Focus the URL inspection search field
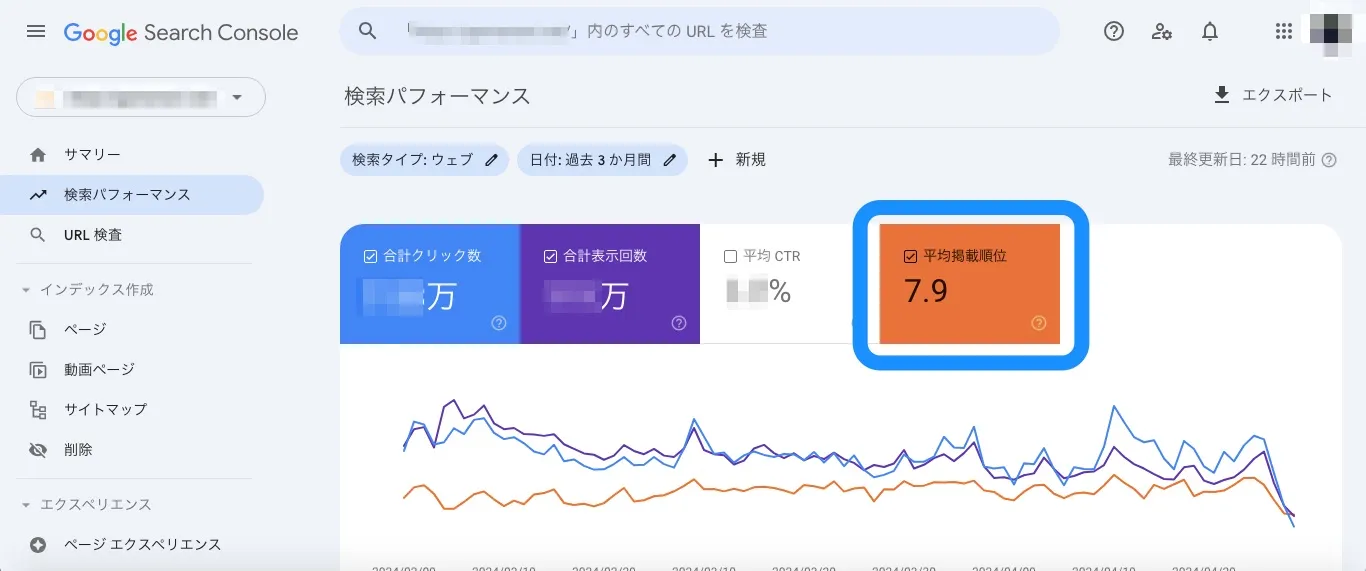Viewport: 1366px width, 571px height. (x=700, y=31)
